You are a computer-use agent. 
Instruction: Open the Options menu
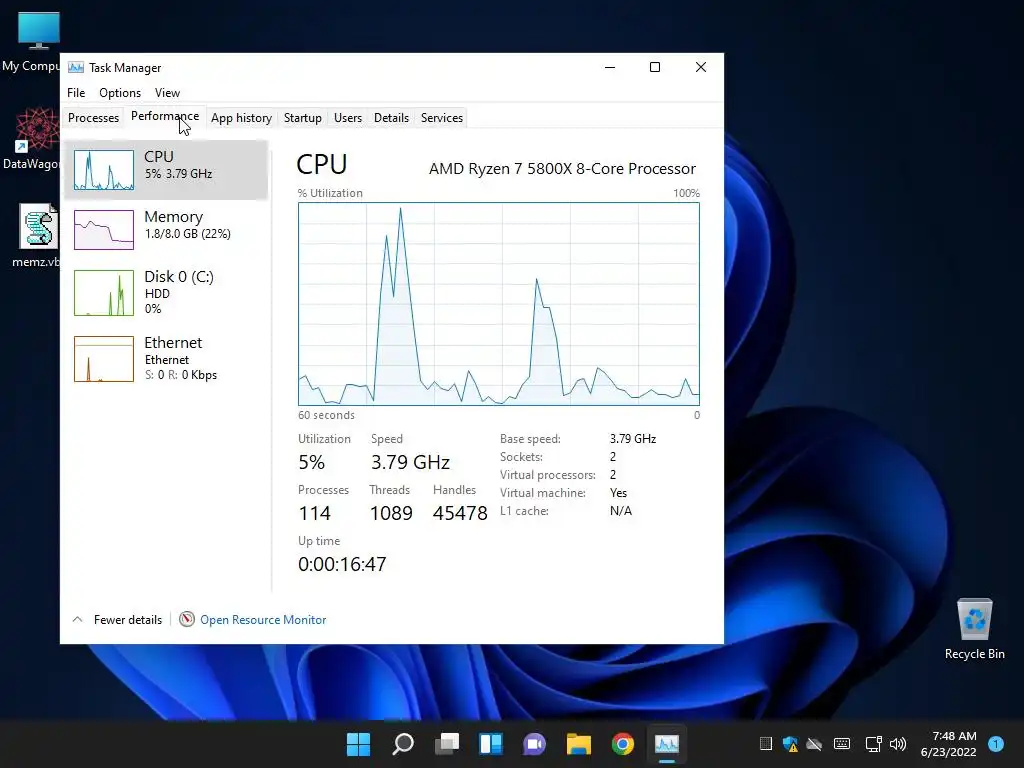pos(120,93)
